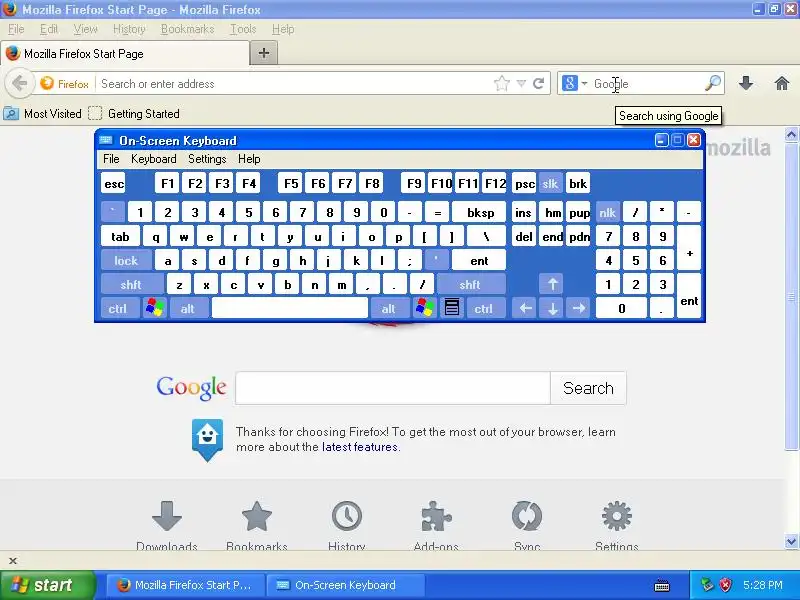Image resolution: width=800 pixels, height=600 pixels.
Task: Click the esc key on keyboard
Action: (x=114, y=184)
